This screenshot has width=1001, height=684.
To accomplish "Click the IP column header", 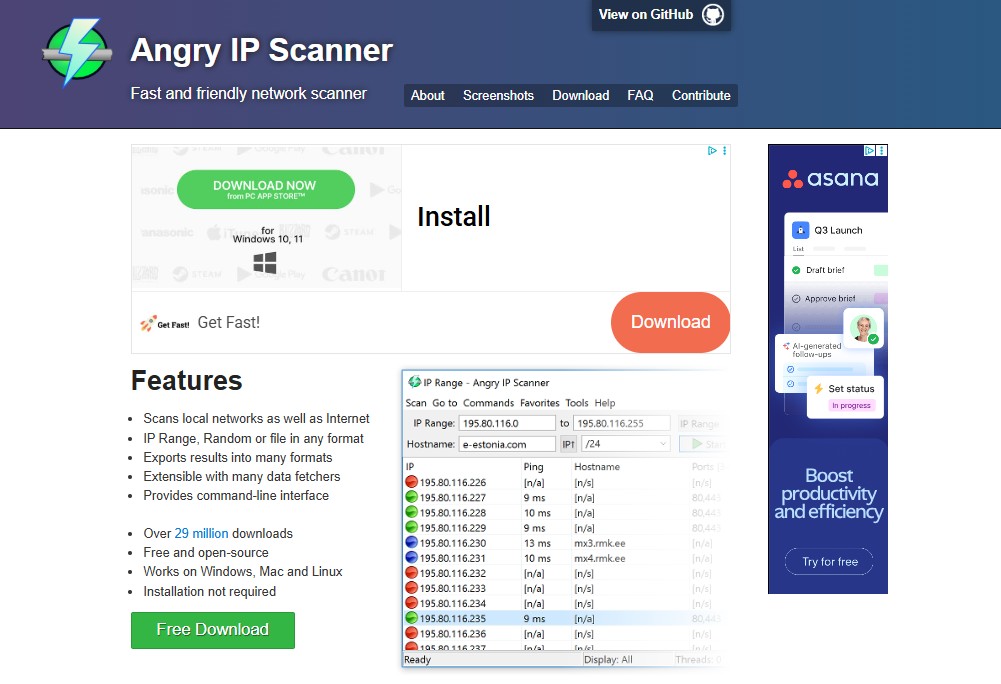I will coord(410,467).
